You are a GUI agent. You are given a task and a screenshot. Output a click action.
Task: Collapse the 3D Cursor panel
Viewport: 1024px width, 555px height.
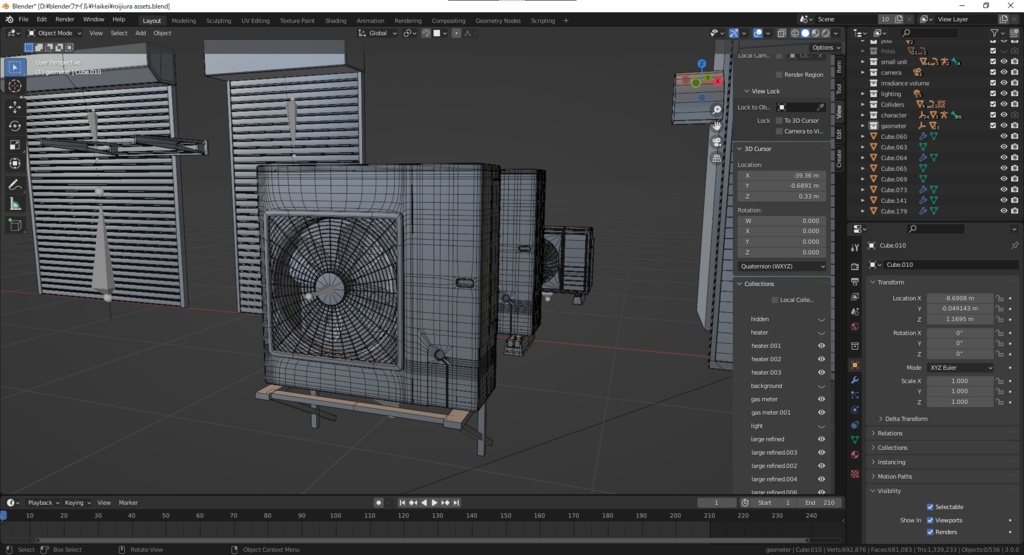(756, 149)
